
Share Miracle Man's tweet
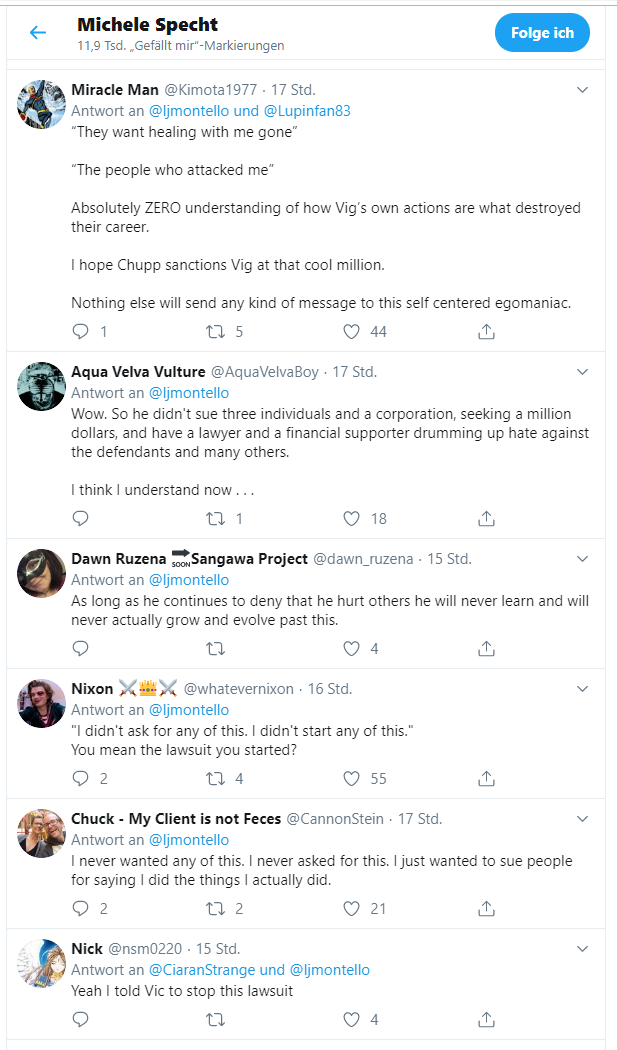click(486, 331)
